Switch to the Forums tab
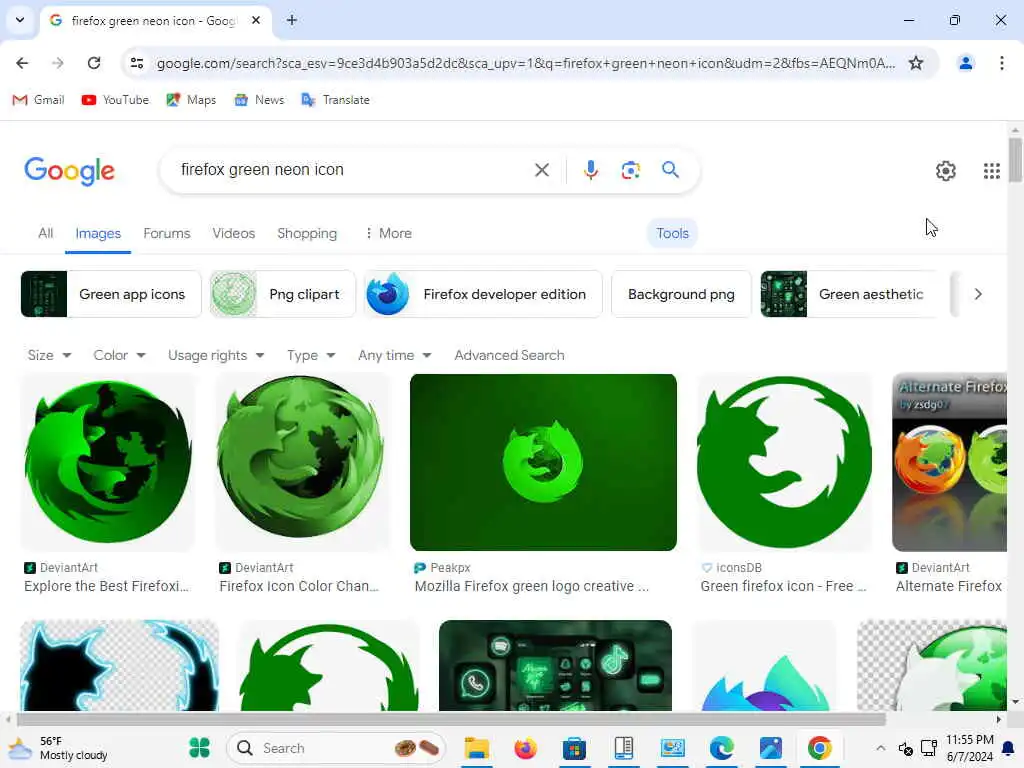 click(x=167, y=233)
